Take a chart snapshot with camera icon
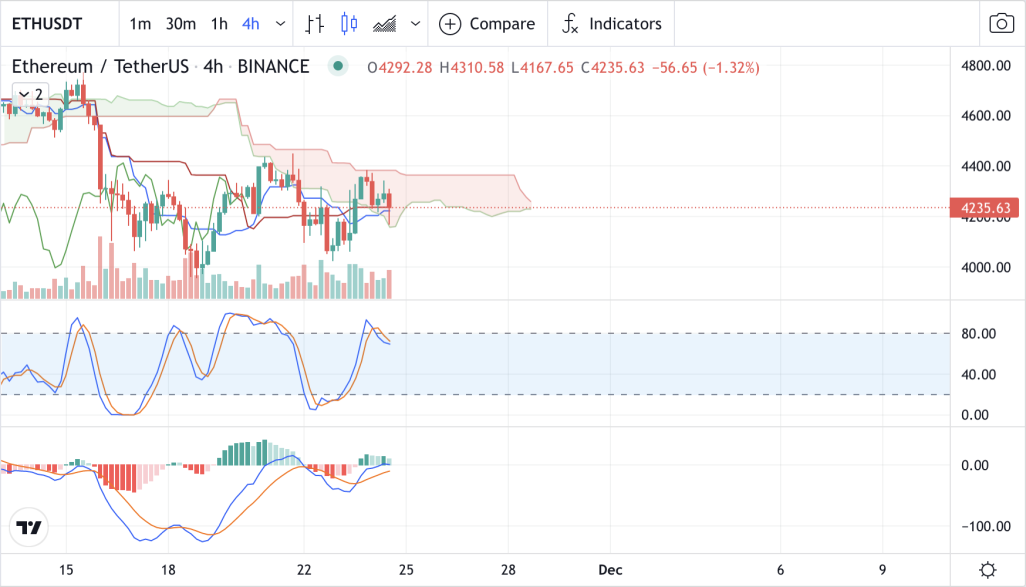The image size is (1026, 587). (x=1001, y=24)
